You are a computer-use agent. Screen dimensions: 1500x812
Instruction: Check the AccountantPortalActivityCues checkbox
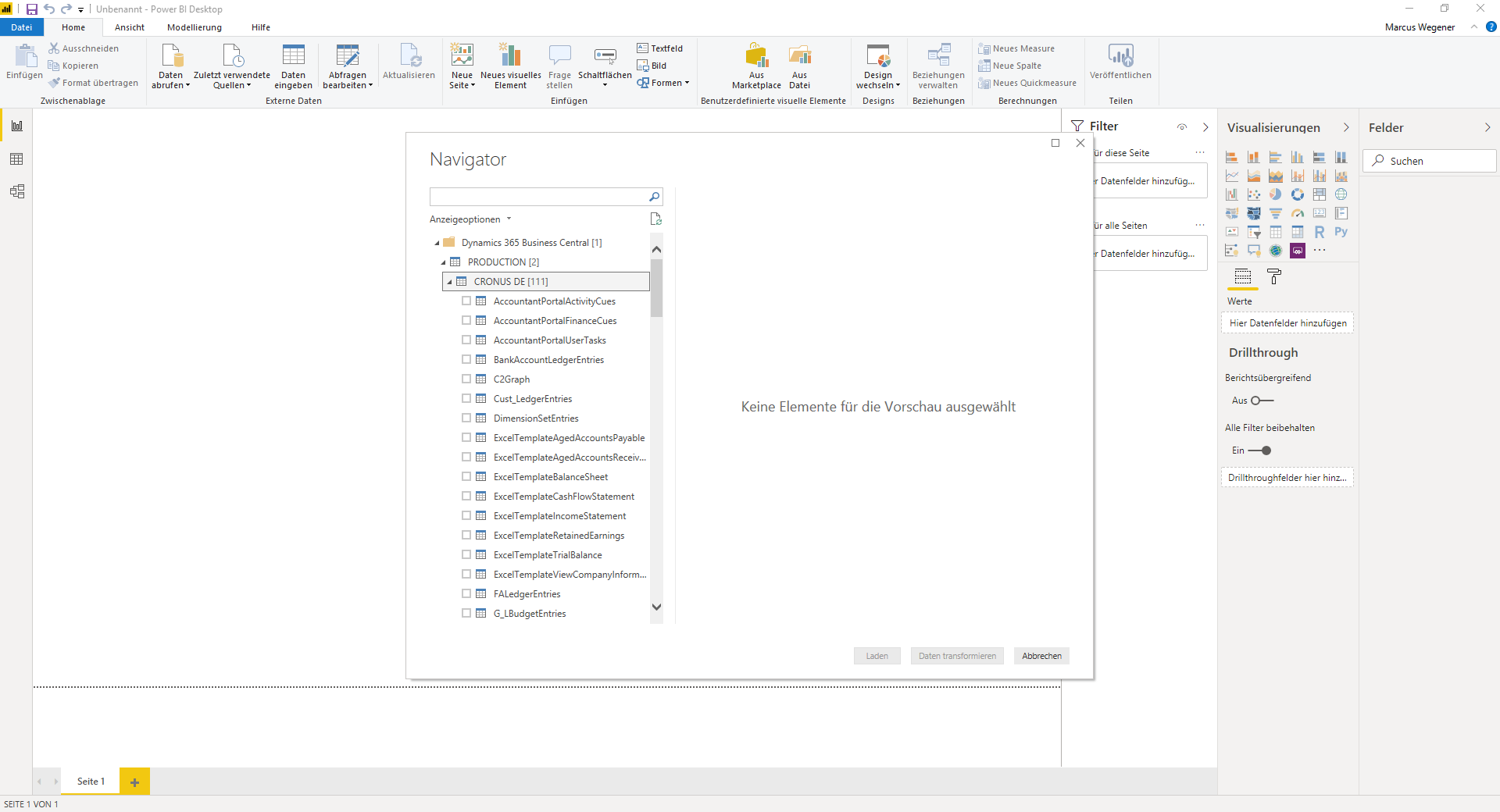click(466, 301)
